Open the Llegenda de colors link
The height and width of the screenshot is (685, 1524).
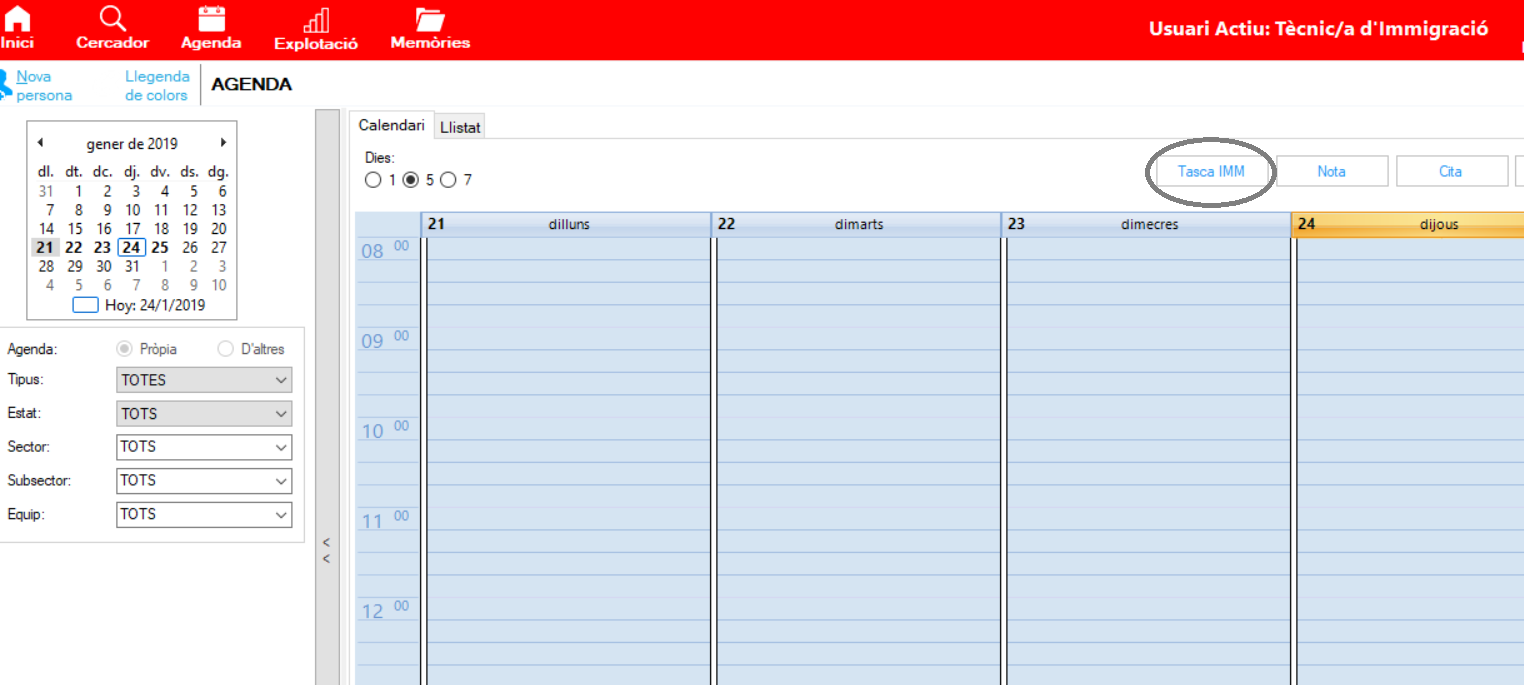[156, 86]
